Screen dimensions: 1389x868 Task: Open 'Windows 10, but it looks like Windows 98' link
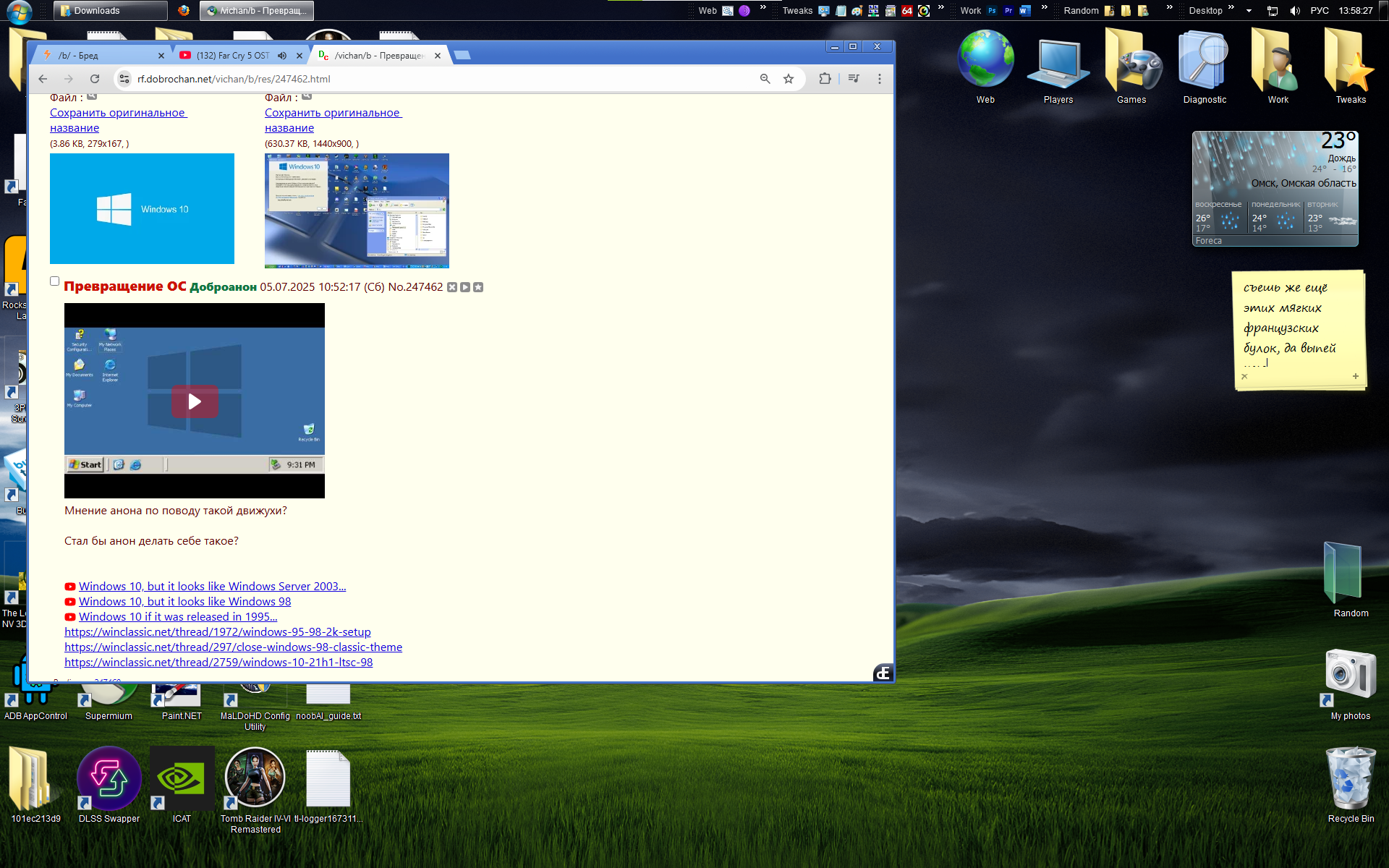tap(184, 602)
